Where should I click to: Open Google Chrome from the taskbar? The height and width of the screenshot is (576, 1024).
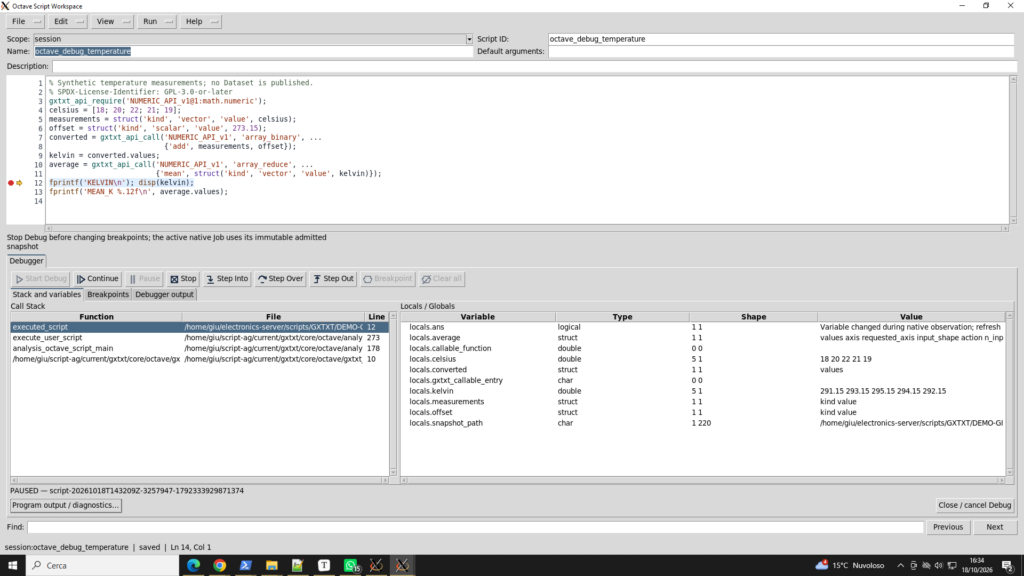219,566
